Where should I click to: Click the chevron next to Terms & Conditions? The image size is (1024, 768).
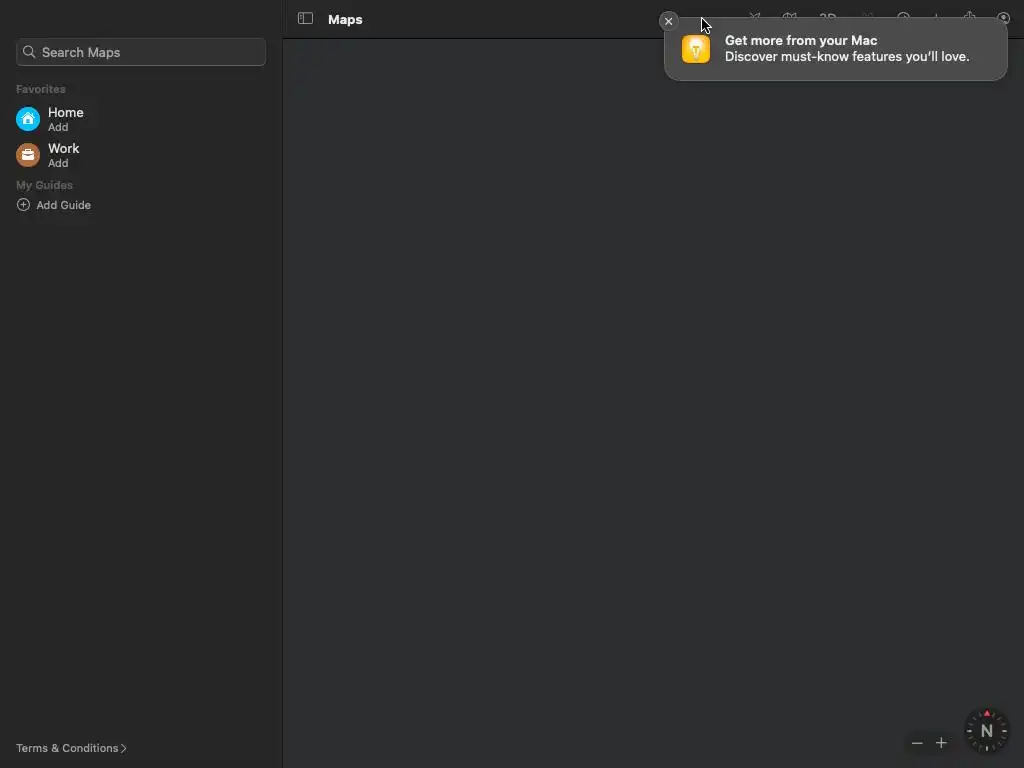(x=123, y=748)
